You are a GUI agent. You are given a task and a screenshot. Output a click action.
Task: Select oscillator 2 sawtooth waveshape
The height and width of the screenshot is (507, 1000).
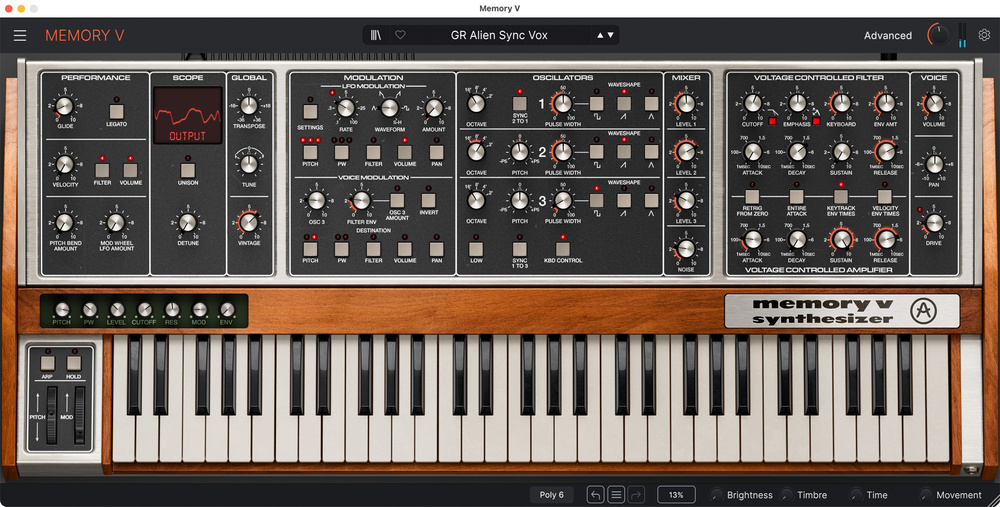click(x=624, y=152)
